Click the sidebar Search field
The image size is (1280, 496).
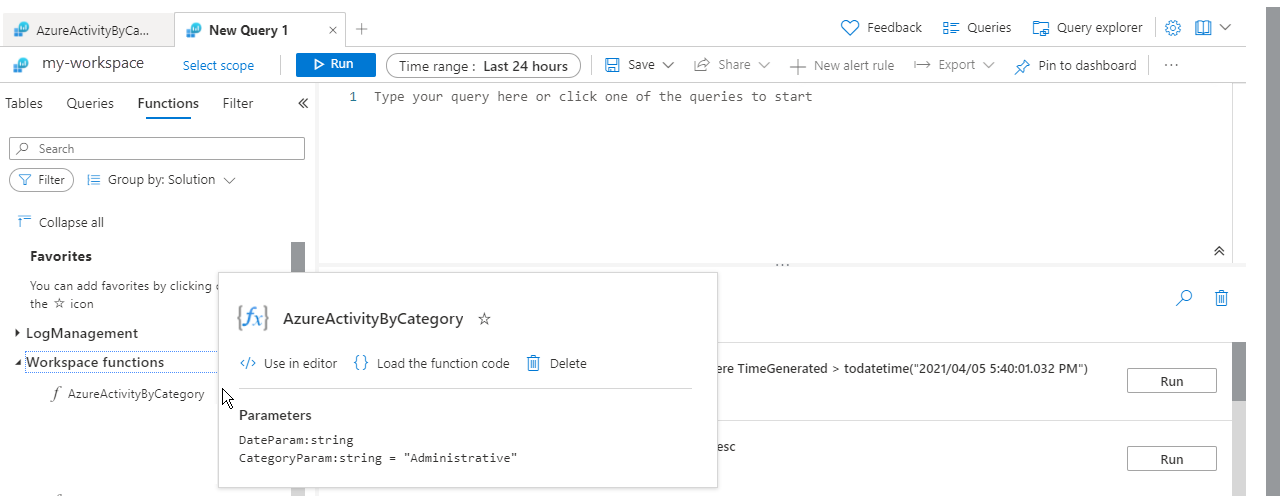coord(157,149)
